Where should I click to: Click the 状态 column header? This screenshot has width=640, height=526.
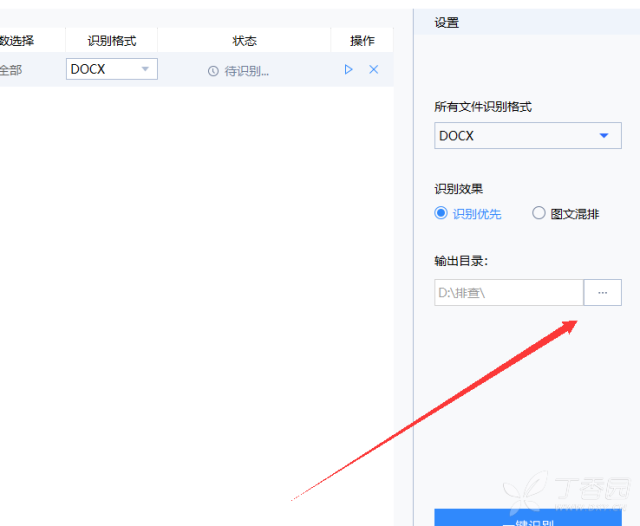tap(244, 40)
